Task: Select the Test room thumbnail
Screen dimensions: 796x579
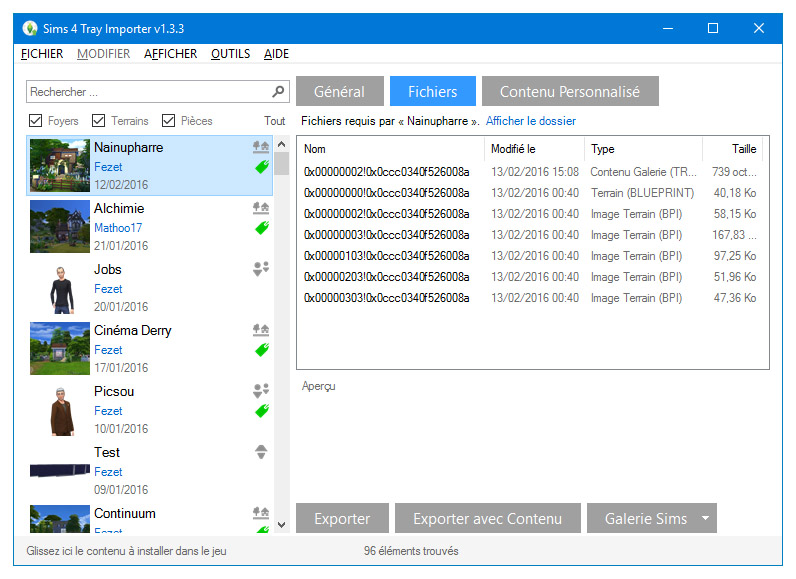Action: click(60, 470)
